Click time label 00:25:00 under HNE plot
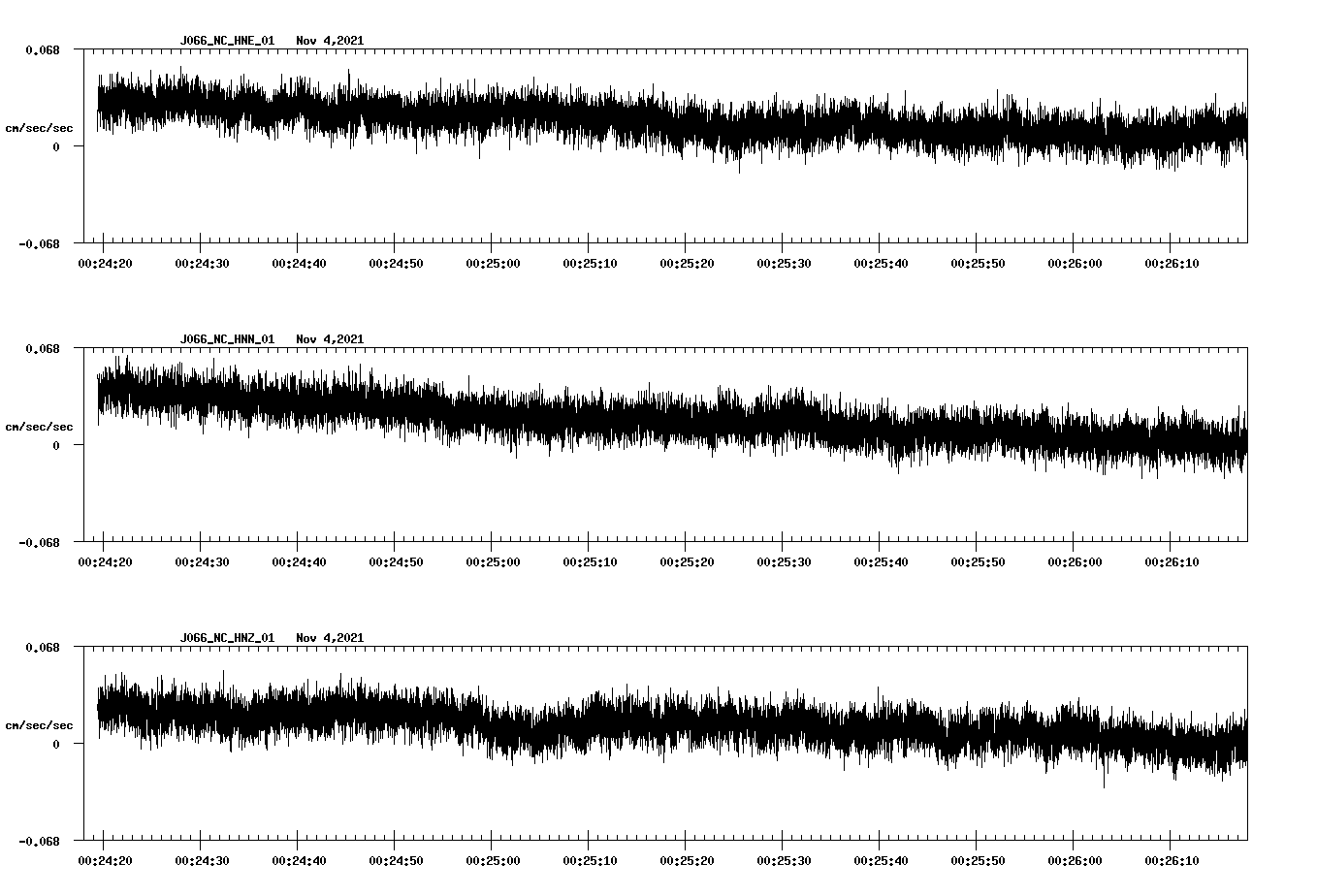 (x=493, y=264)
